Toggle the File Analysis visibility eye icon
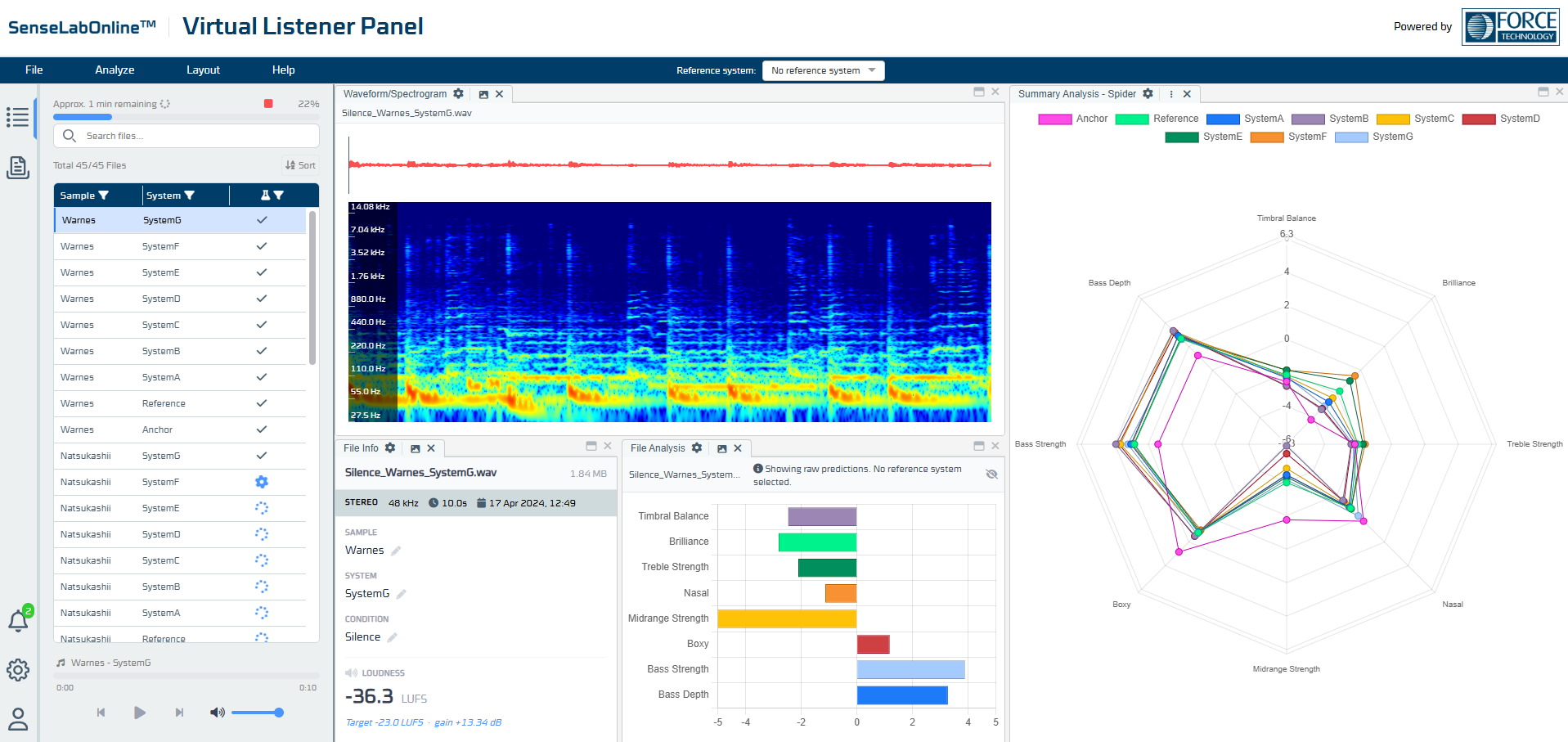 (991, 474)
